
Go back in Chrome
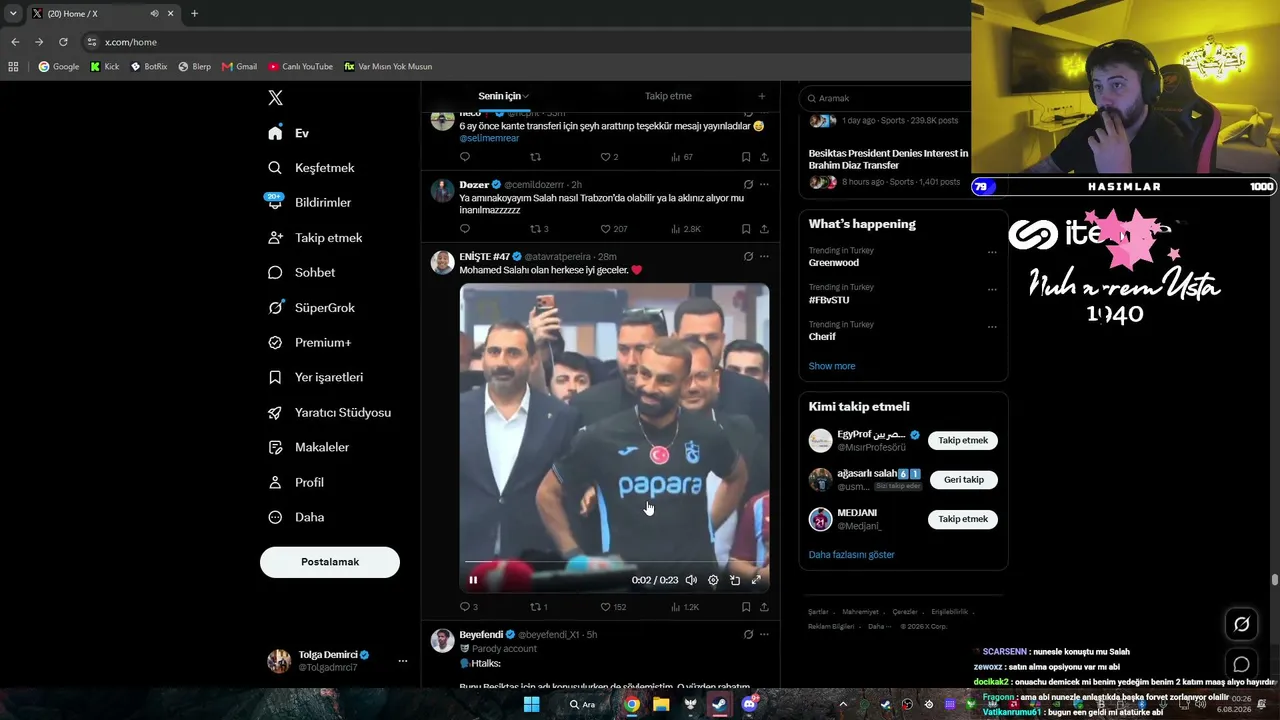15,42
